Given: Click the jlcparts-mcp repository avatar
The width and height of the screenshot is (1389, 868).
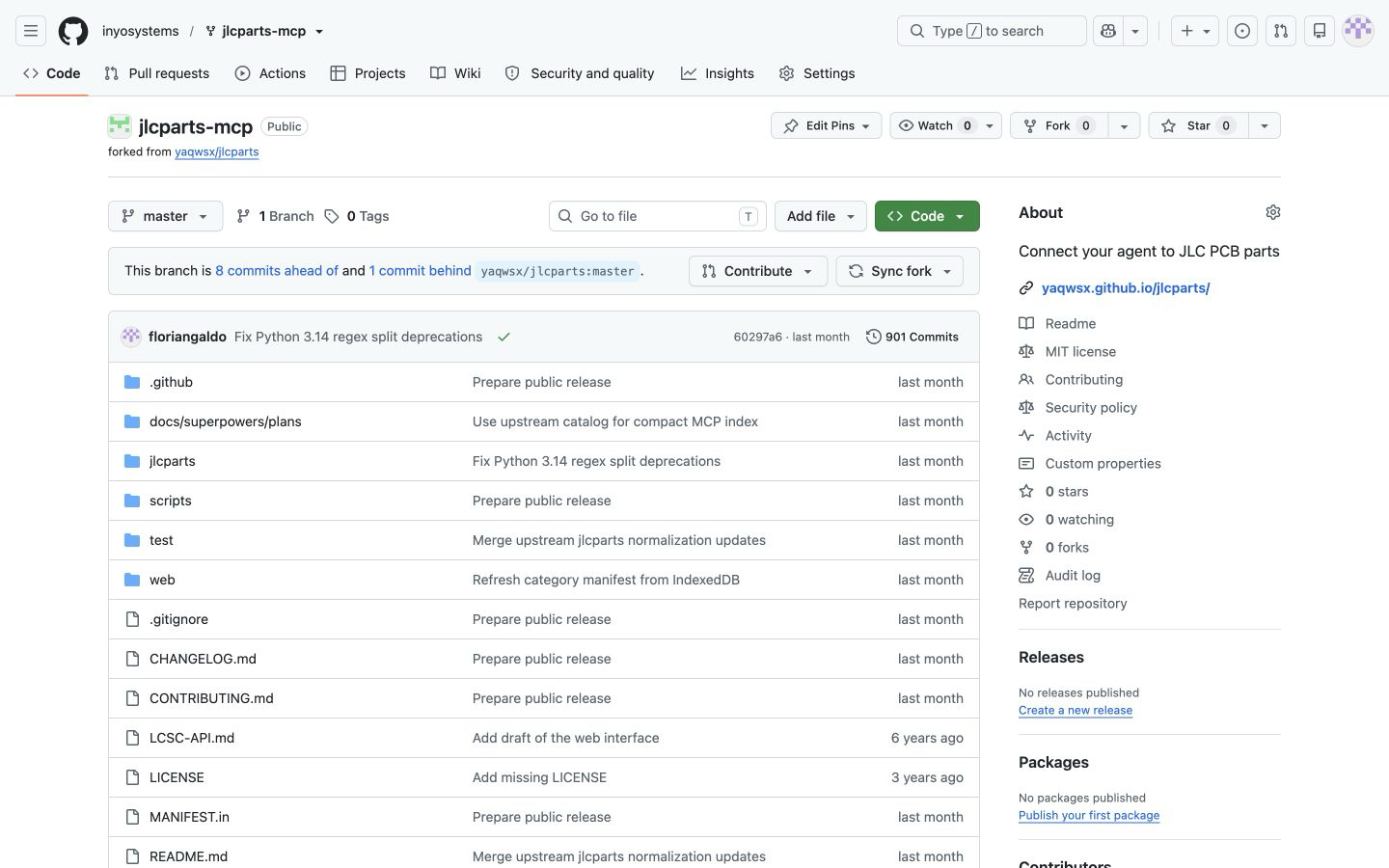Looking at the screenshot, I should (120, 125).
